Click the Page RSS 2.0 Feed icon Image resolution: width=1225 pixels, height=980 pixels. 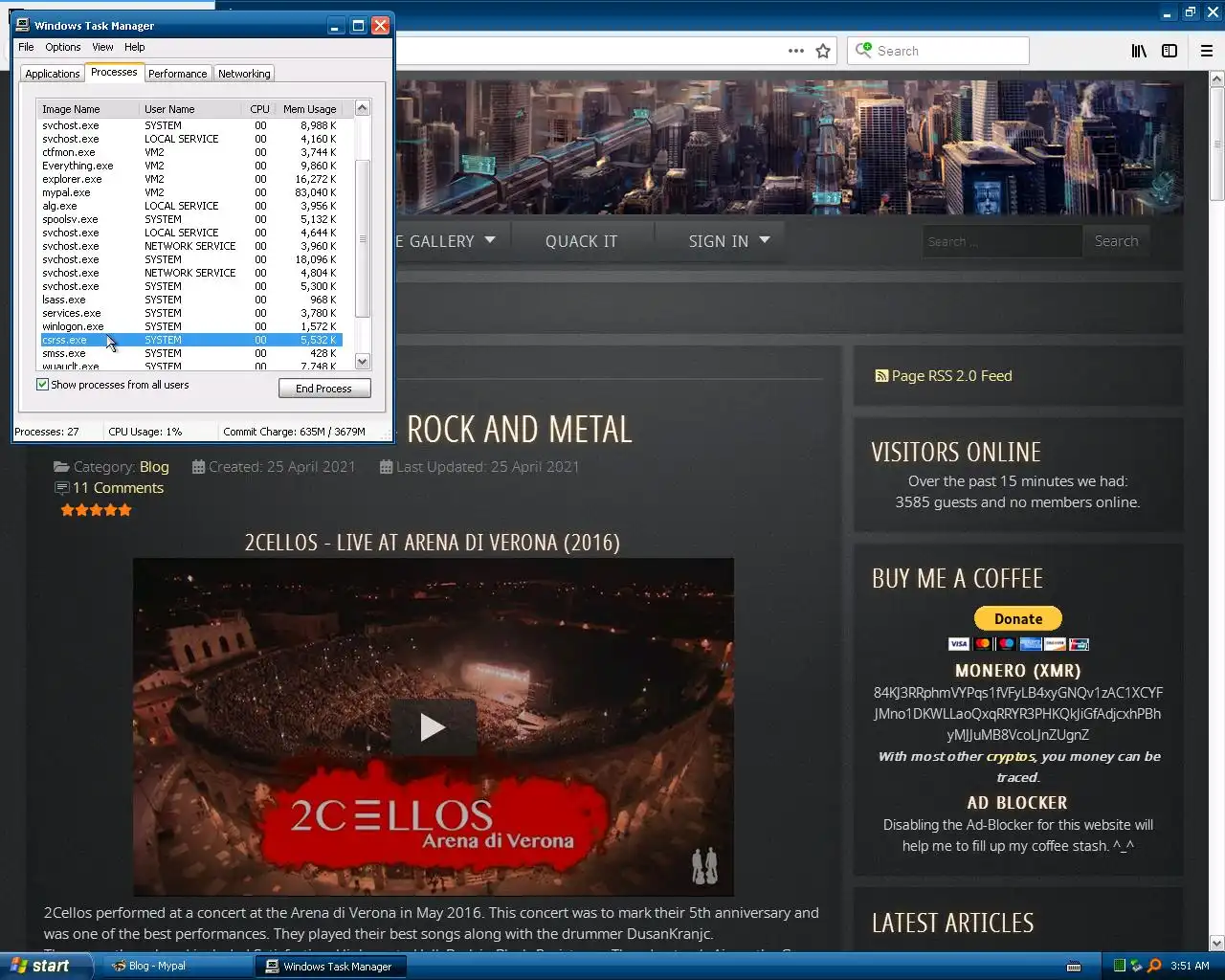pos(881,376)
